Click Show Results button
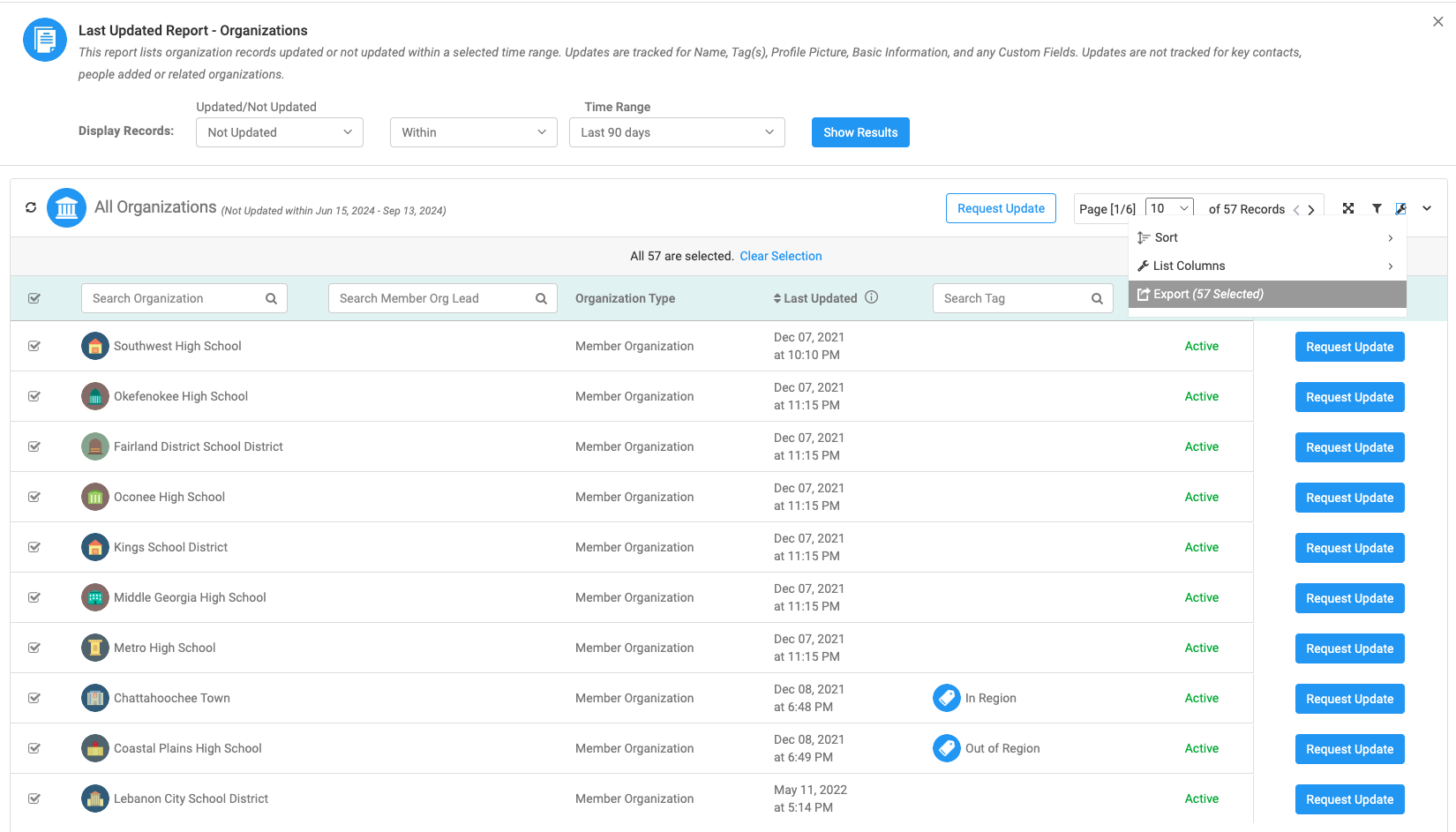 click(x=860, y=132)
